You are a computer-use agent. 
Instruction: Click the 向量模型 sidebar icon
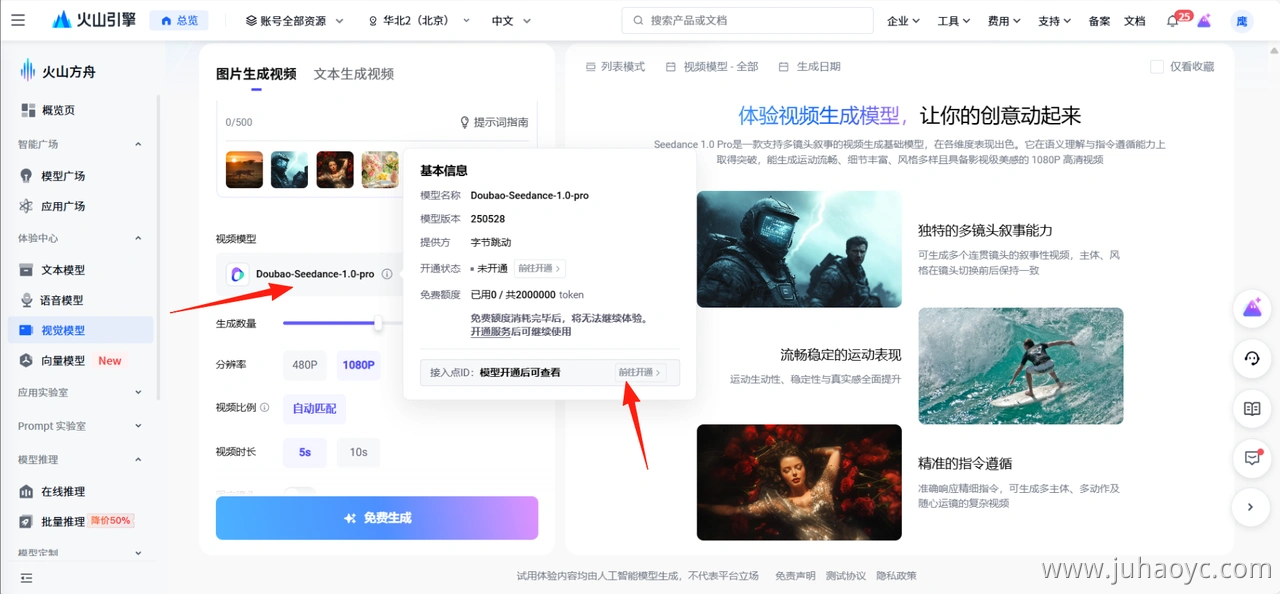click(27, 360)
